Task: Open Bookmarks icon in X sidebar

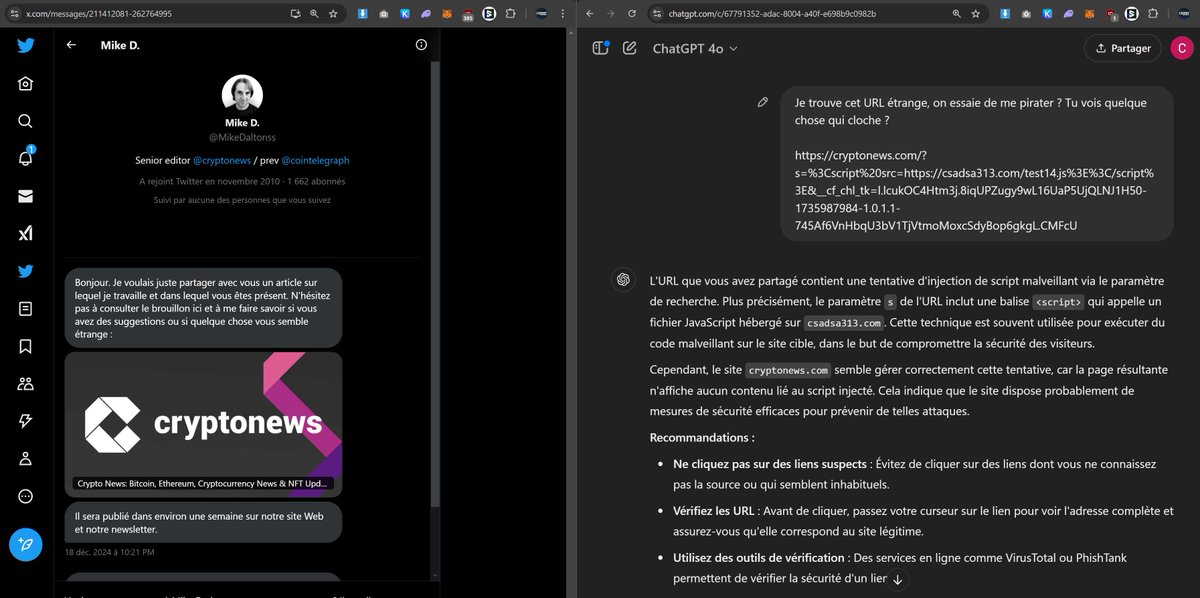Action: [25, 346]
